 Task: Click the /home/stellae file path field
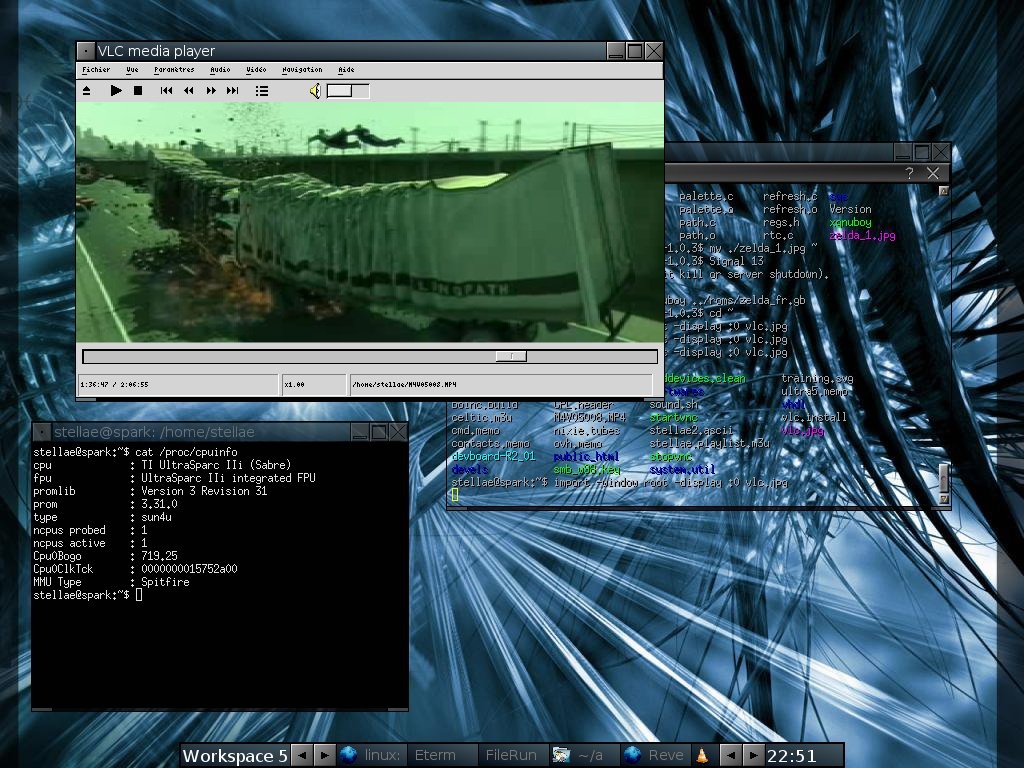click(x=501, y=385)
